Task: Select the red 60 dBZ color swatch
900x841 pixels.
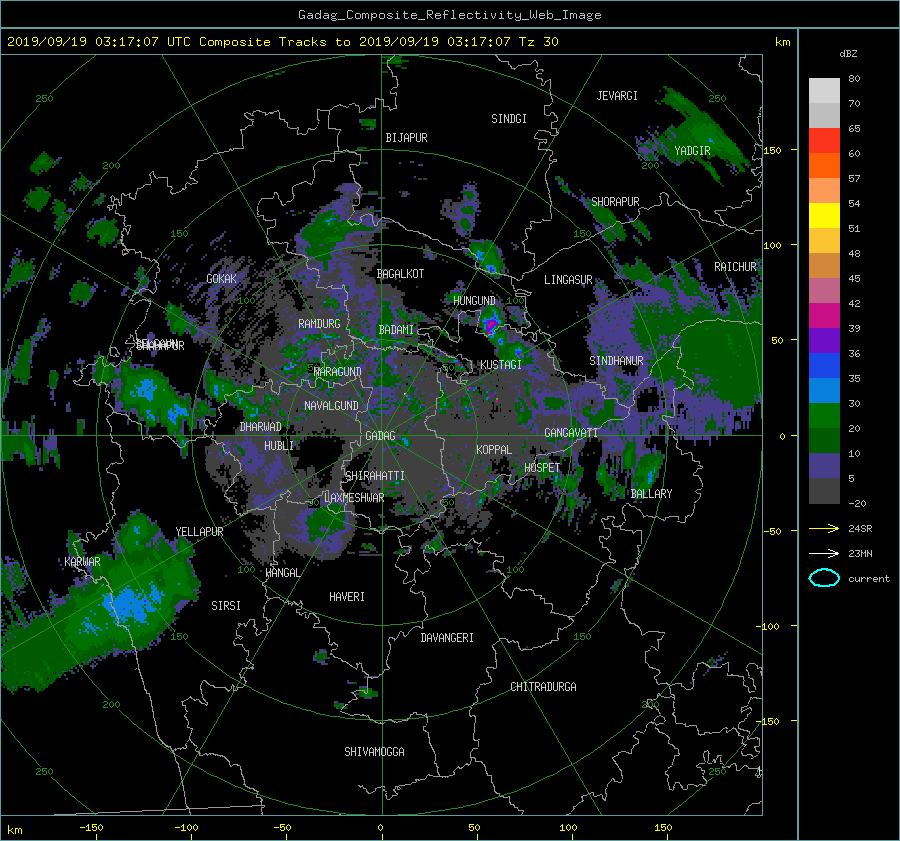Action: pyautogui.click(x=824, y=141)
